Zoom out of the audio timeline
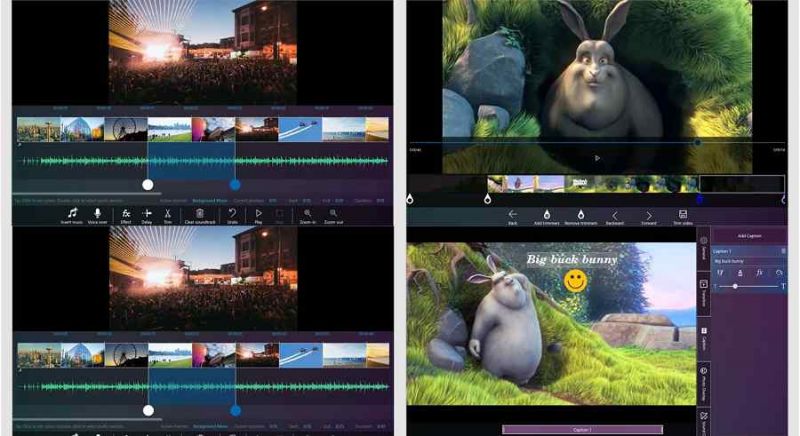The height and width of the screenshot is (436, 800). coord(333,213)
